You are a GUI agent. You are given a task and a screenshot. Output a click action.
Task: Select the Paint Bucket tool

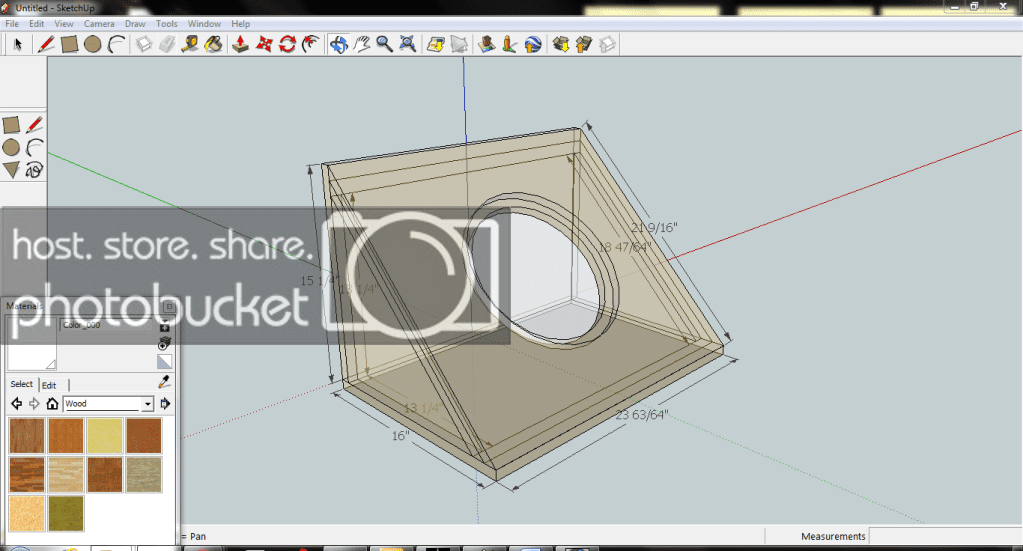[213, 44]
